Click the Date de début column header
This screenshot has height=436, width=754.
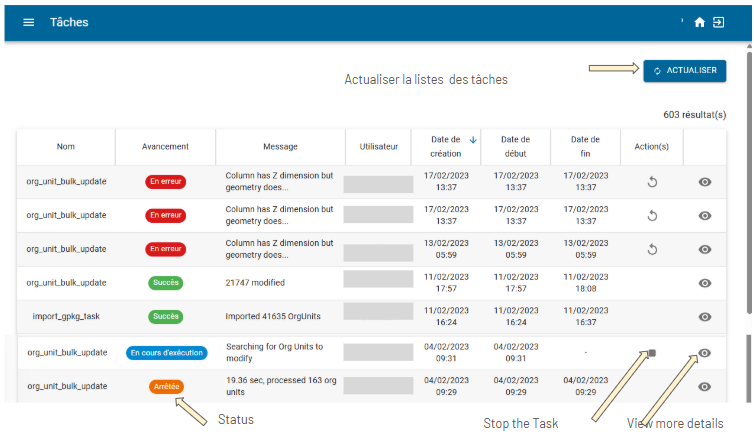[515, 147]
